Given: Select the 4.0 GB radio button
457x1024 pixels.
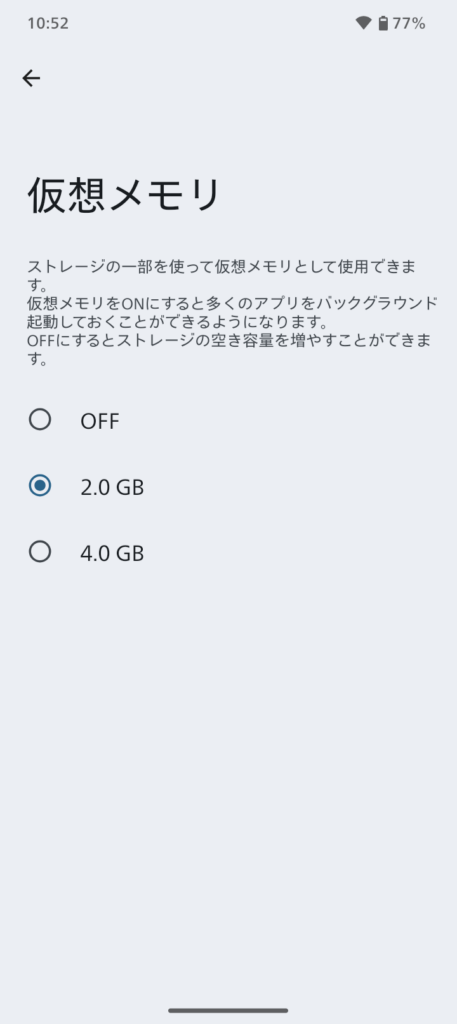Looking at the screenshot, I should coord(40,552).
